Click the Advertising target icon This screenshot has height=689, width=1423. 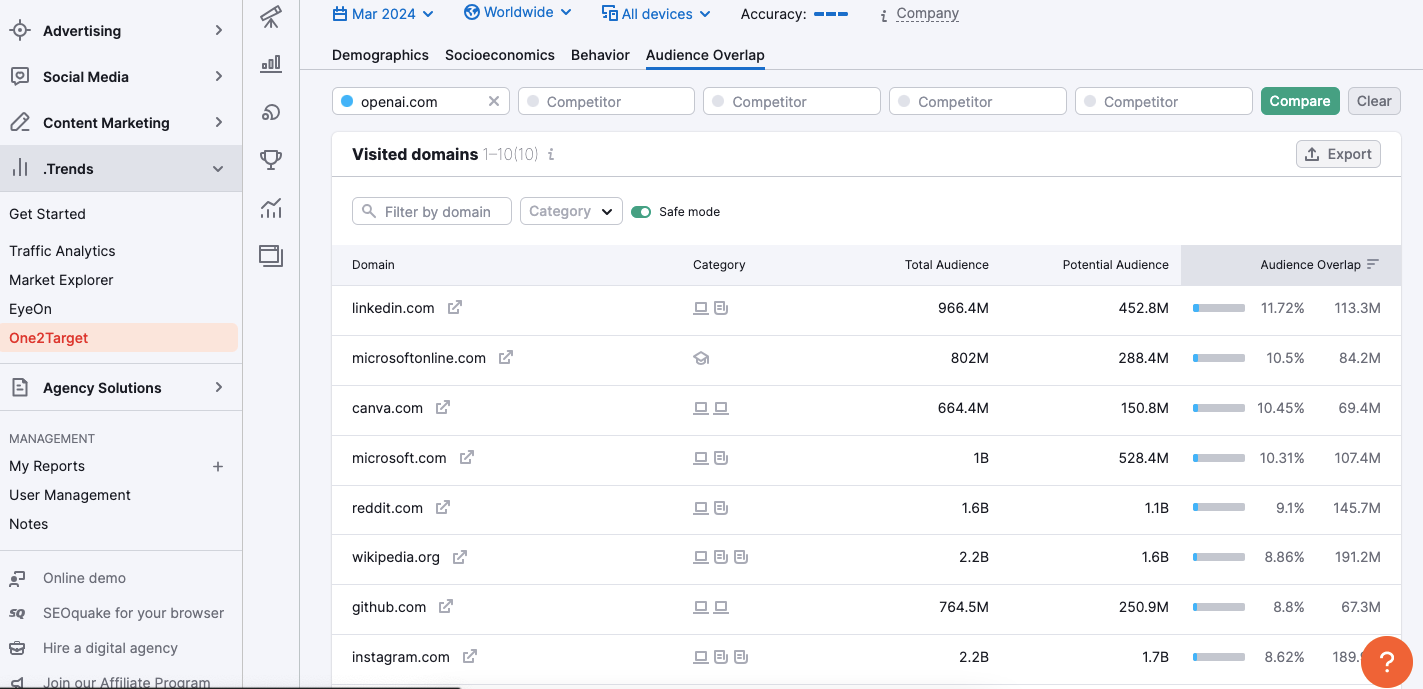[20, 31]
